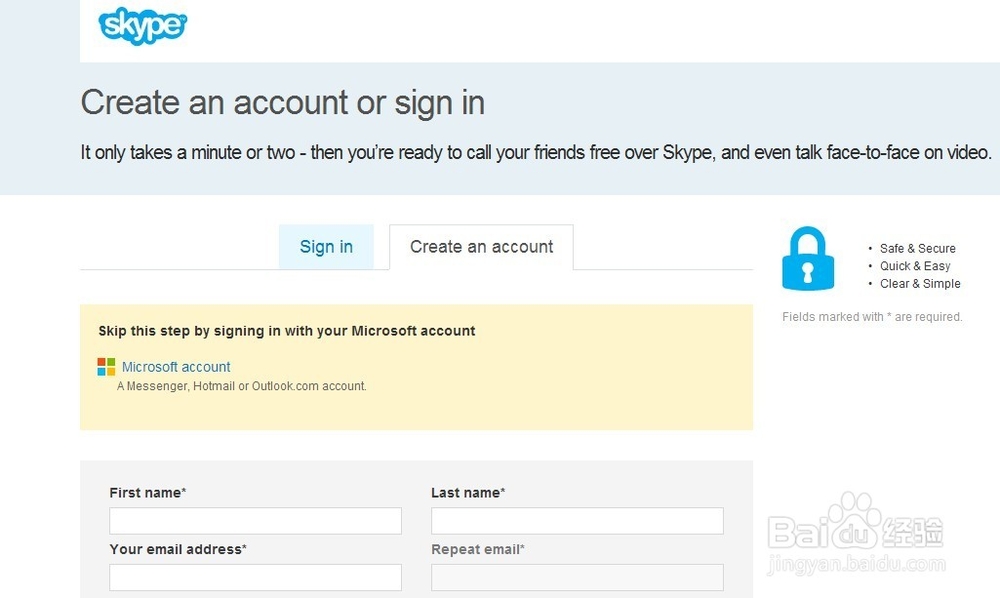
Task: Click the Microsoft four-color logo icon
Action: pos(106,367)
